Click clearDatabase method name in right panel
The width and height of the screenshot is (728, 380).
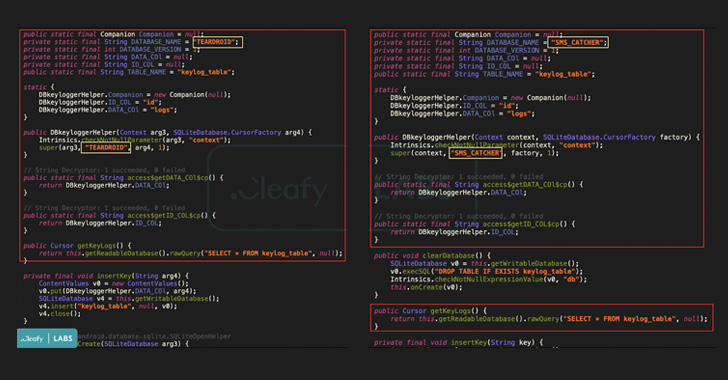tap(446, 256)
